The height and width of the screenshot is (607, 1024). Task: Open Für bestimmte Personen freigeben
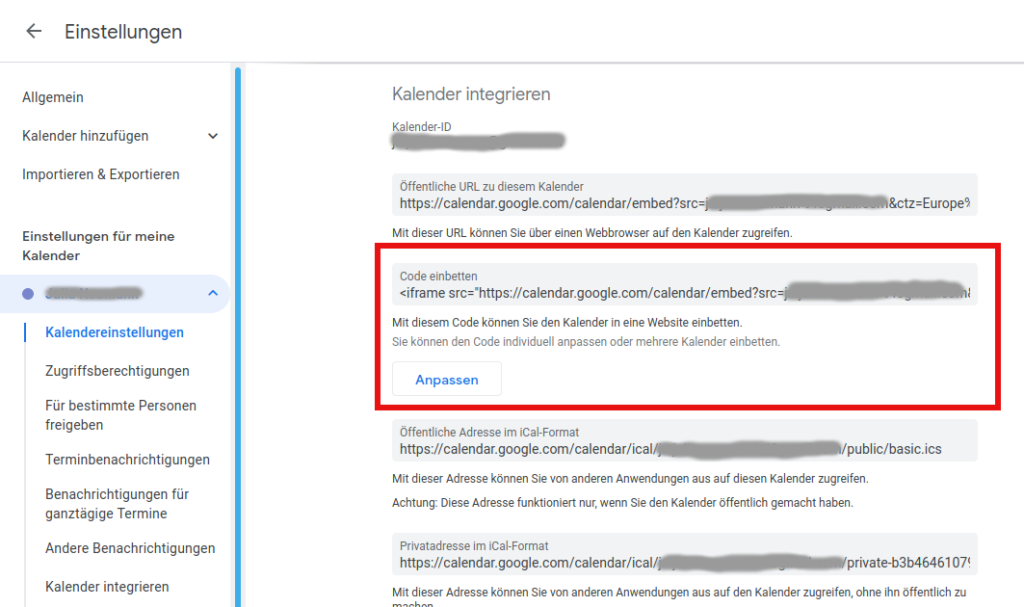120,415
